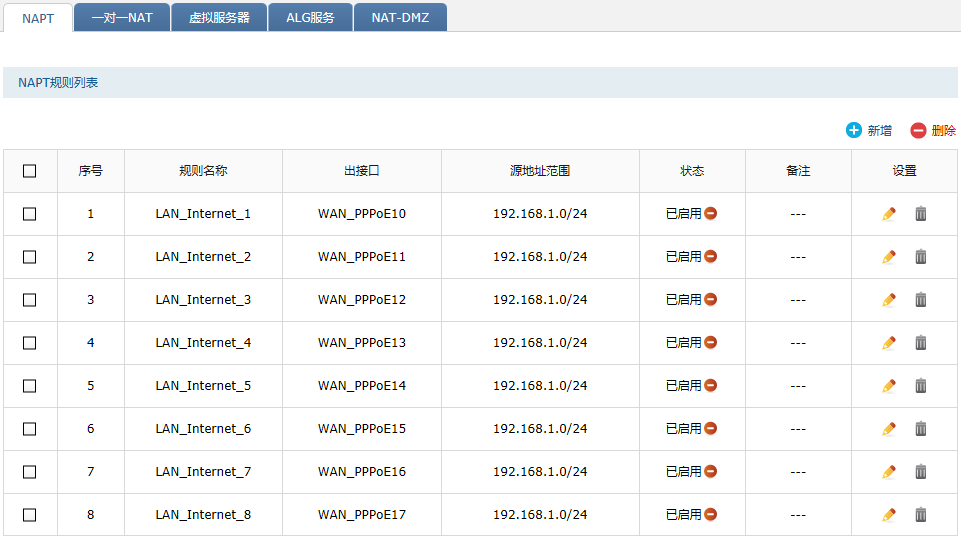This screenshot has width=961, height=540.
Task: Check the box for rule LAN_Internet_1
Action: (29, 214)
